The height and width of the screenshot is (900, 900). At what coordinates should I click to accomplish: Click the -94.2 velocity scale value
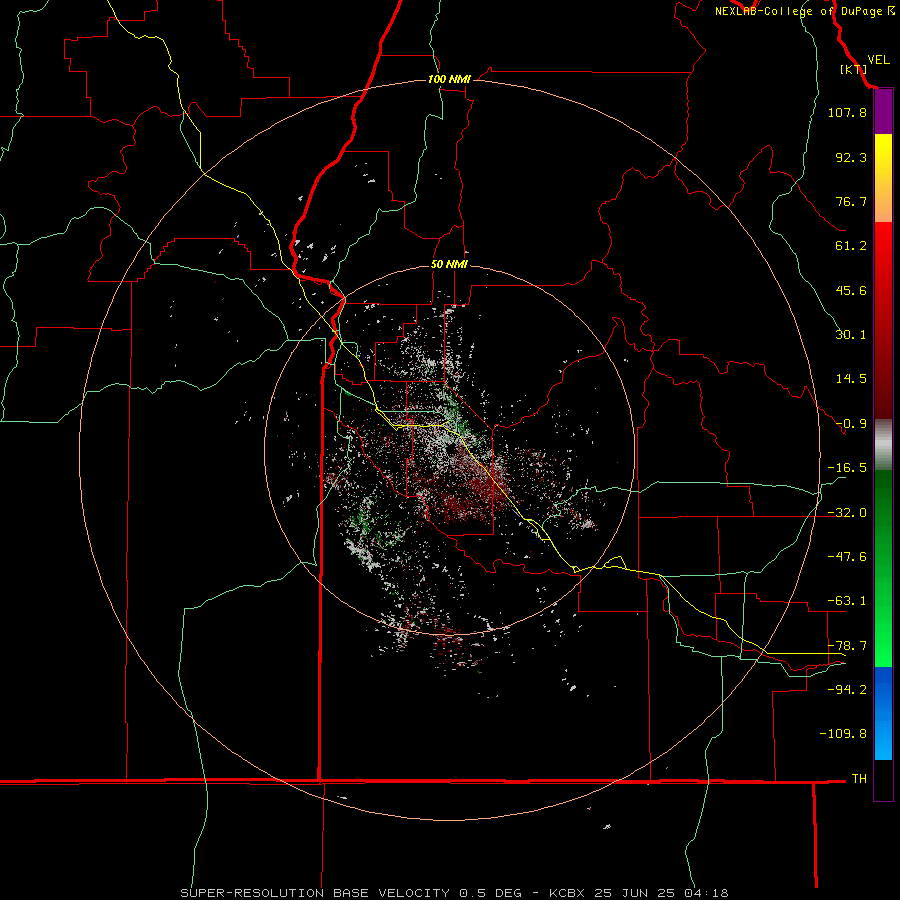coord(847,689)
